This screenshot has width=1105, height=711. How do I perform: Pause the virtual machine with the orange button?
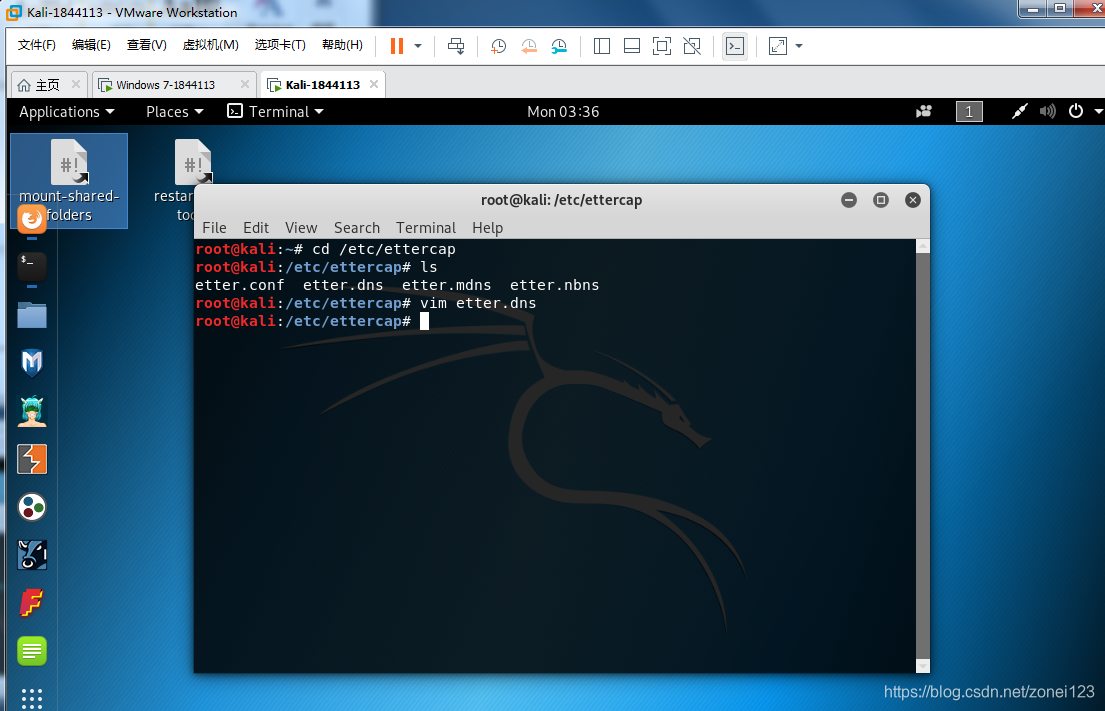point(397,46)
